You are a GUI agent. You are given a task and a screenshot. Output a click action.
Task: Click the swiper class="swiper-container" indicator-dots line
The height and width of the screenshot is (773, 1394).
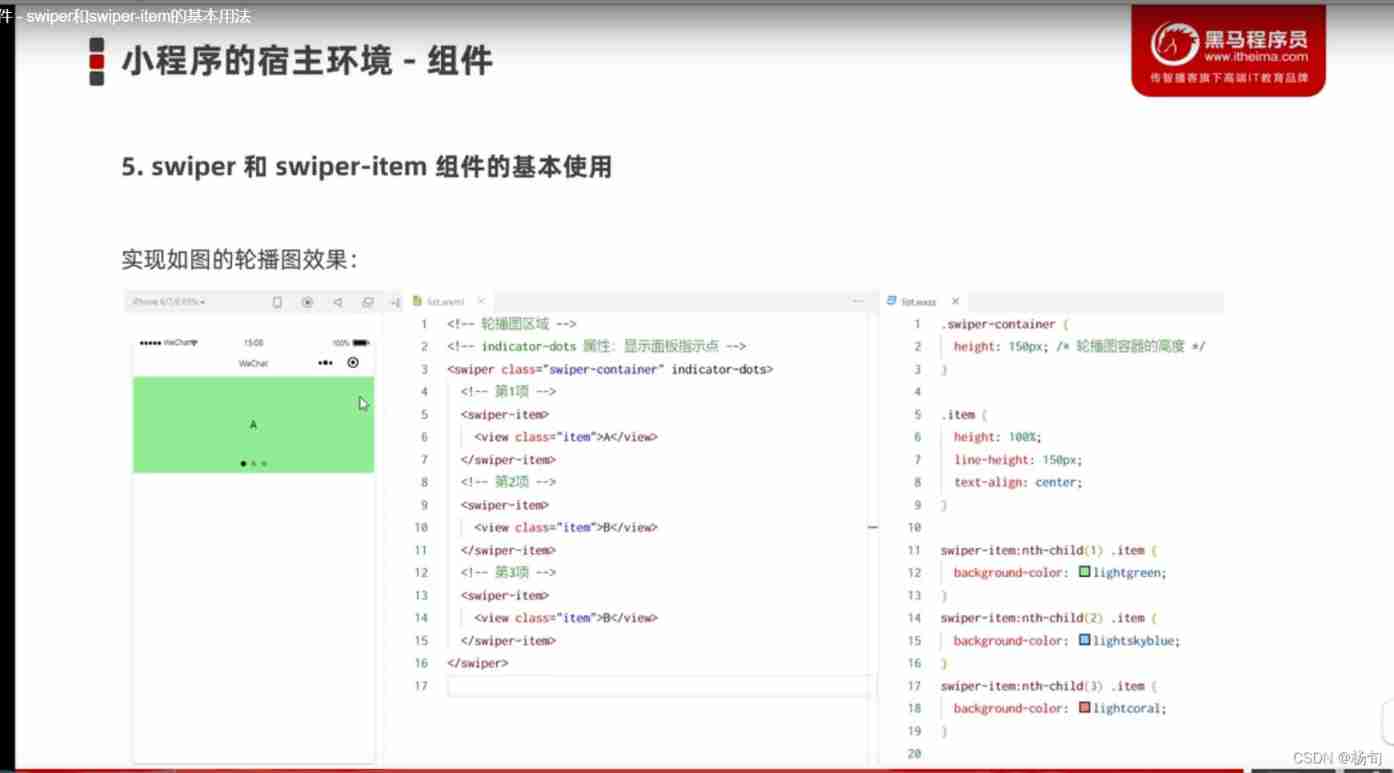pos(610,369)
